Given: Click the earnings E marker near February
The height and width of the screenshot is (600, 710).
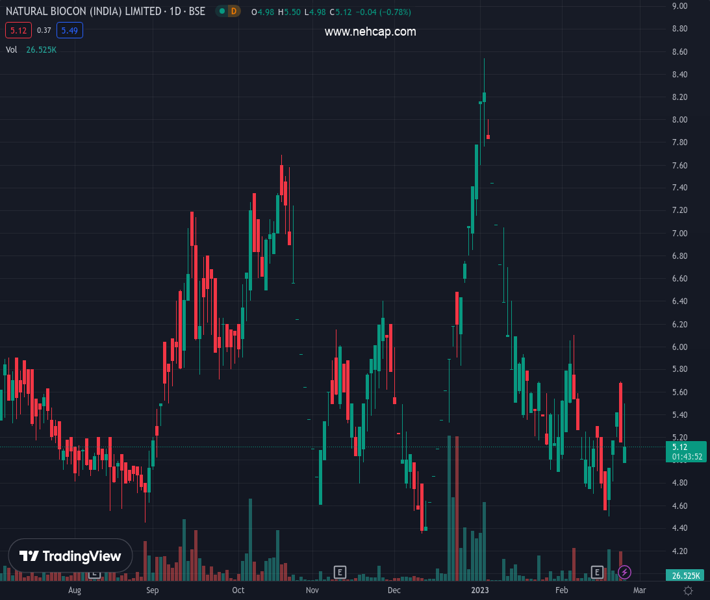Looking at the screenshot, I should 597,572.
